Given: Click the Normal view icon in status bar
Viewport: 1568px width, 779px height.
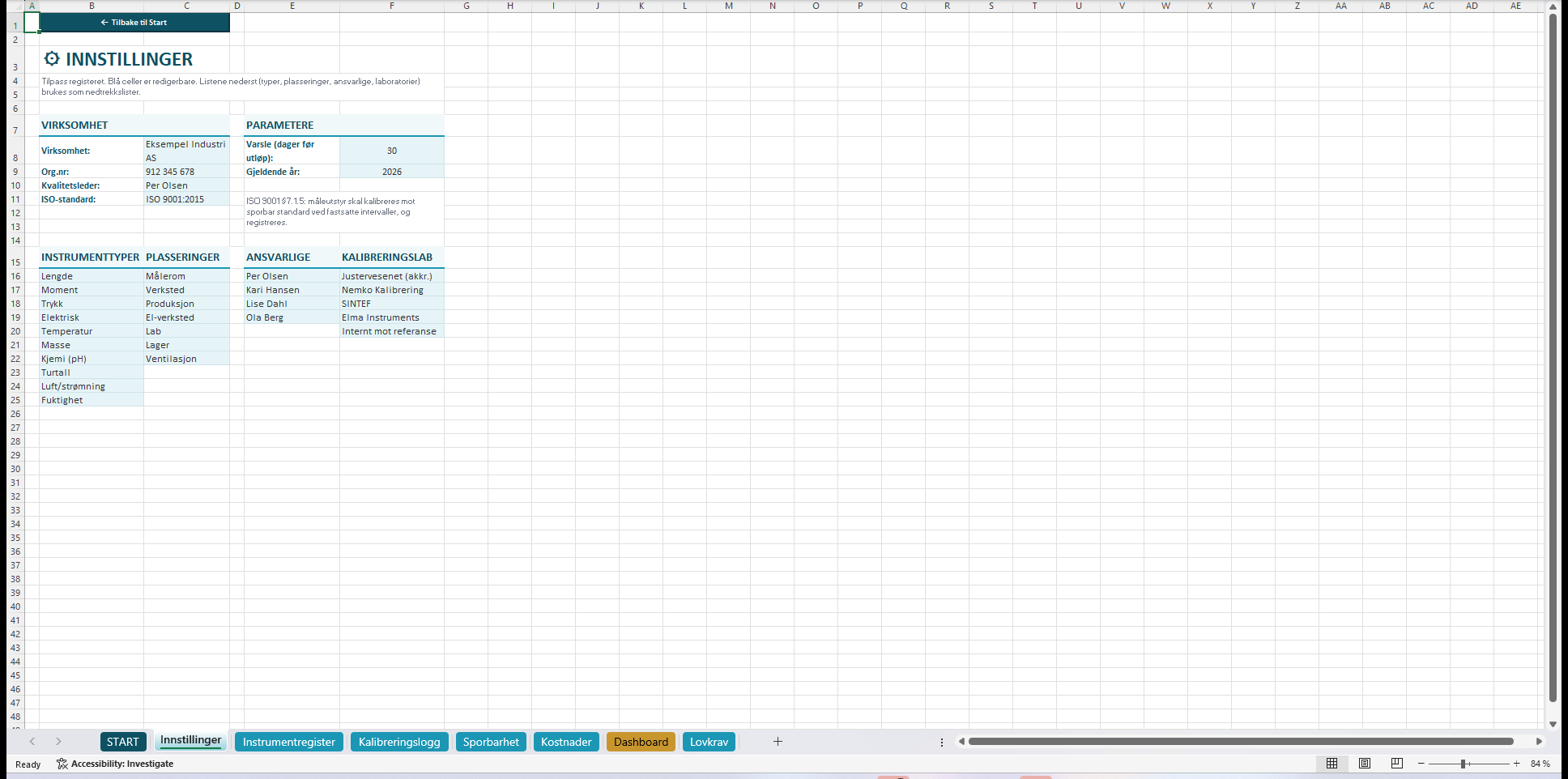Looking at the screenshot, I should click(1332, 764).
